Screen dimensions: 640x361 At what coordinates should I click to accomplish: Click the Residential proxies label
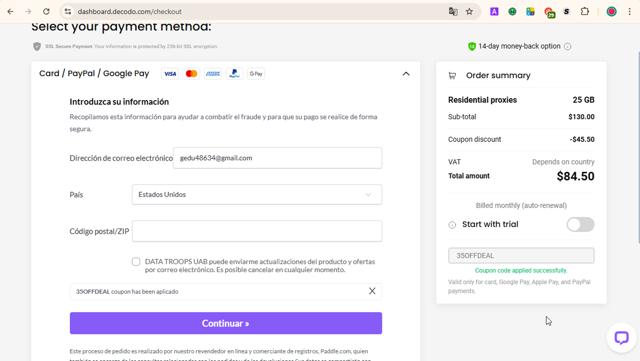click(x=482, y=100)
